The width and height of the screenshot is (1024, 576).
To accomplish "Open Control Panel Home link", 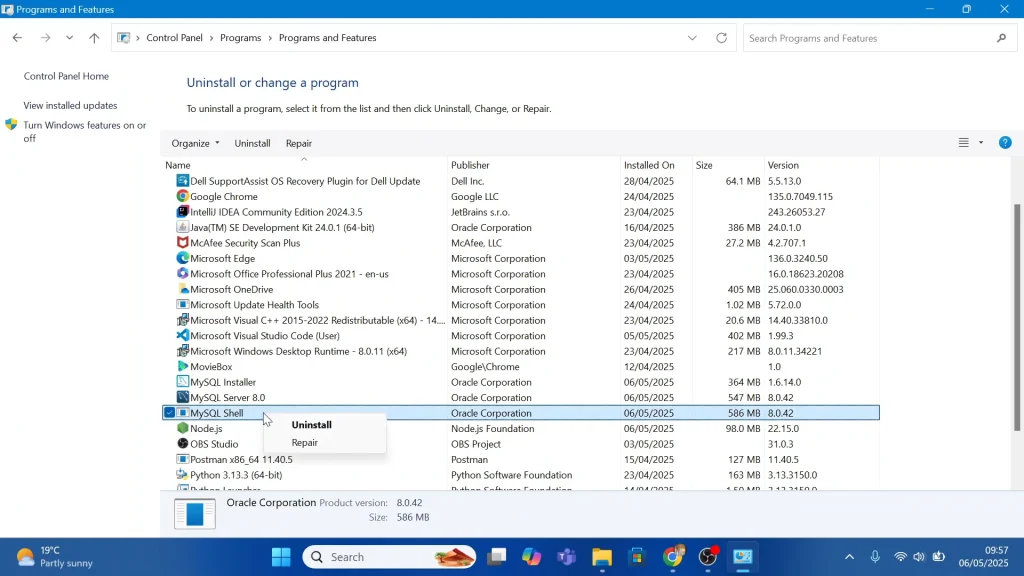I will point(66,76).
